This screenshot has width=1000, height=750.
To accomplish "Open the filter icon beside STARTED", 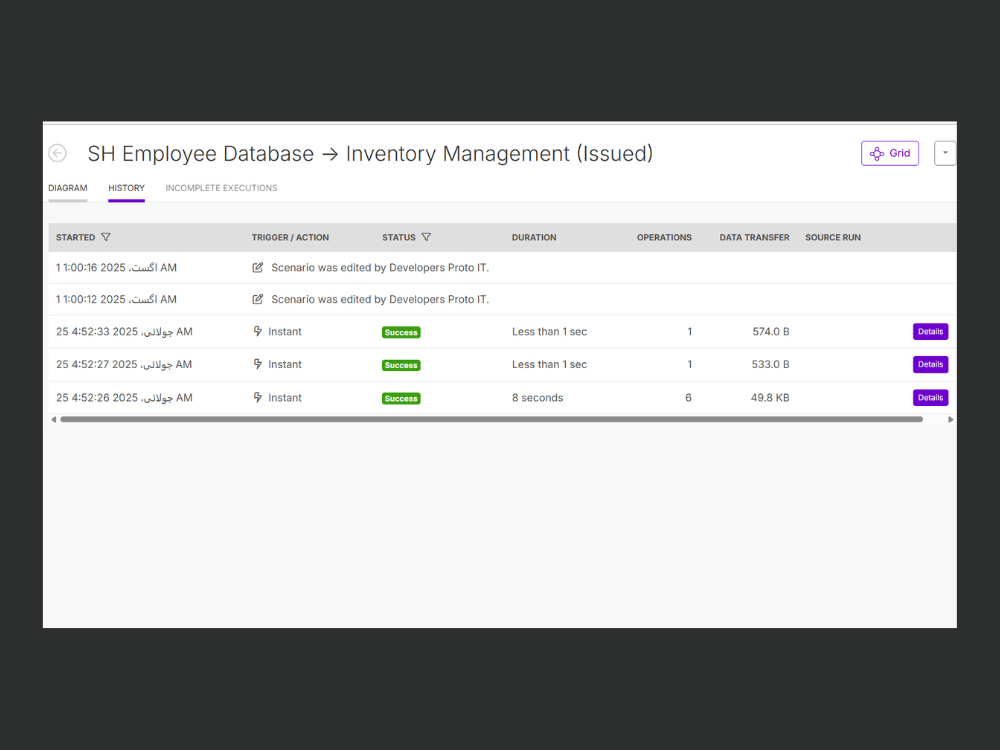I will pyautogui.click(x=106, y=237).
